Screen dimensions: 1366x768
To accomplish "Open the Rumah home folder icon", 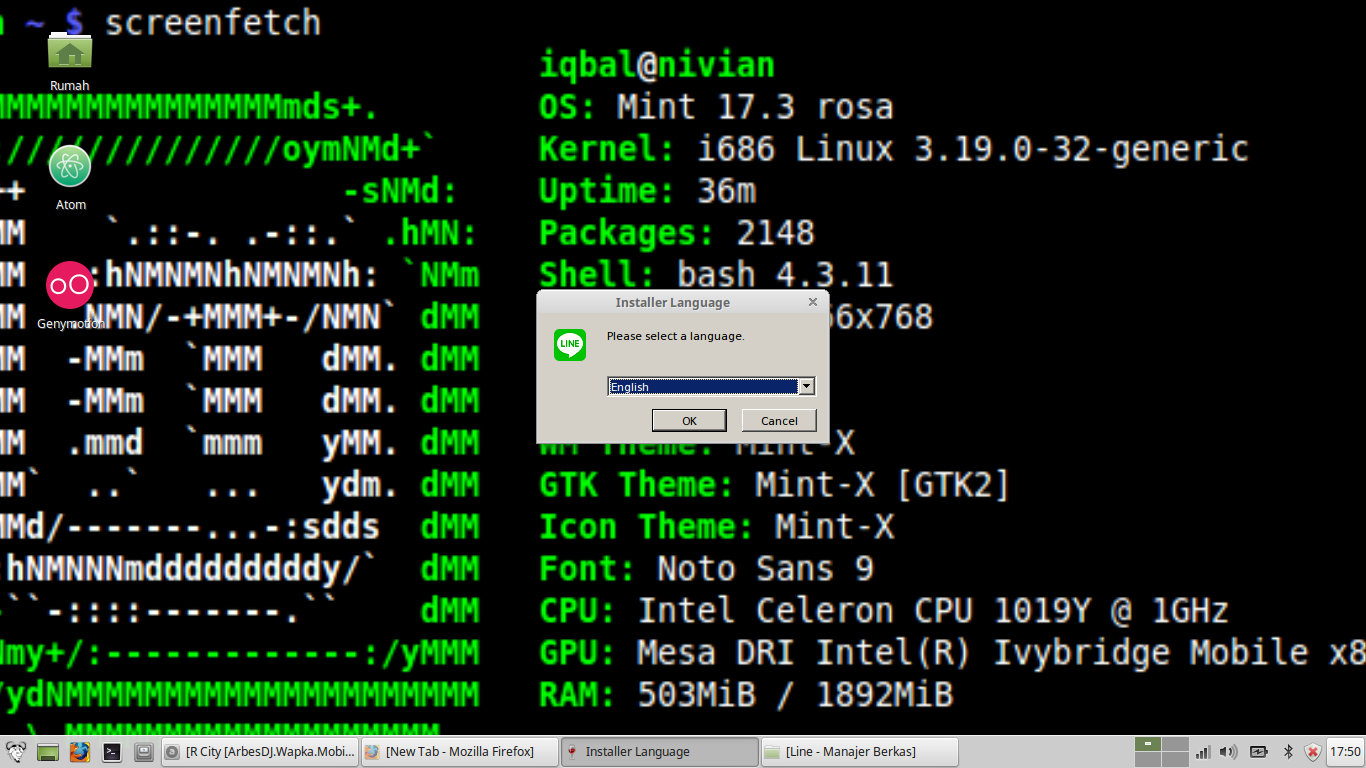I will pos(69,50).
